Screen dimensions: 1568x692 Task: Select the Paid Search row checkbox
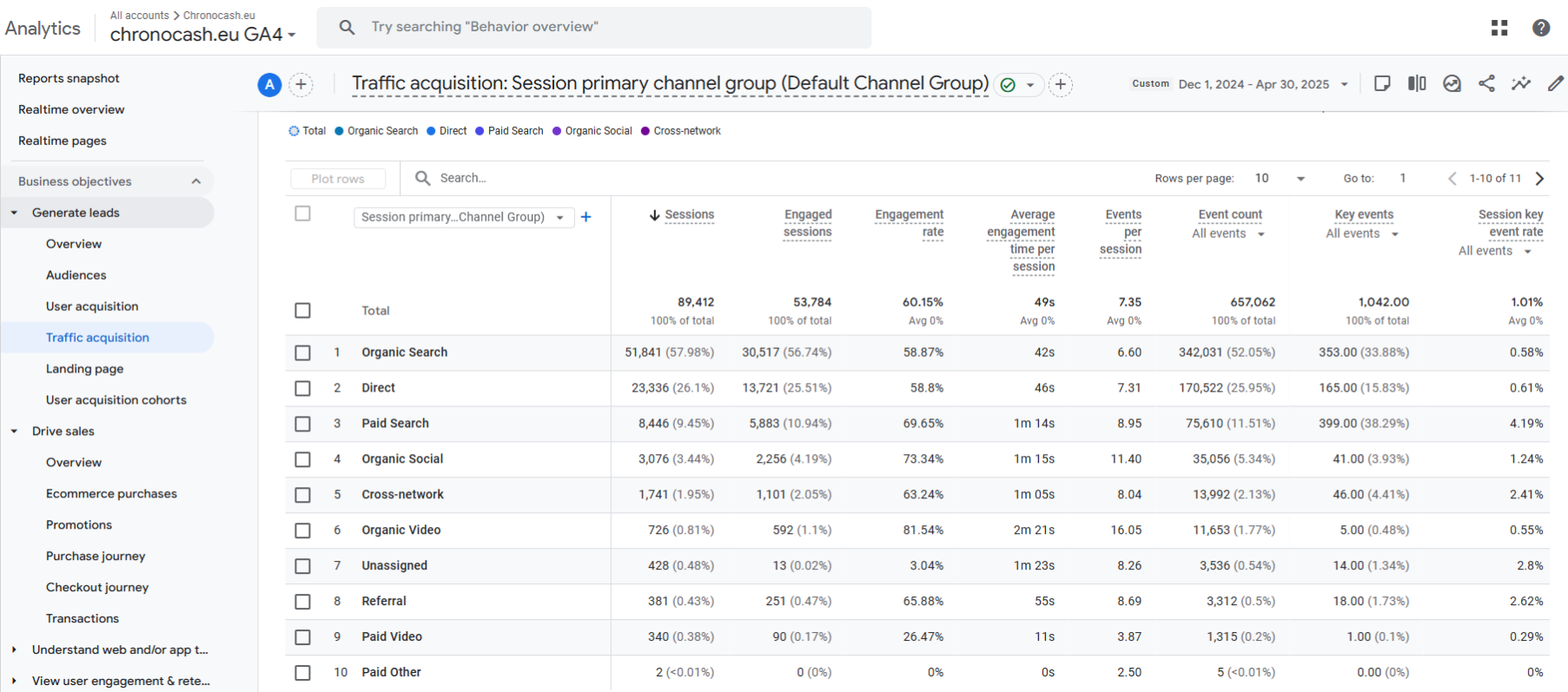pos(302,424)
